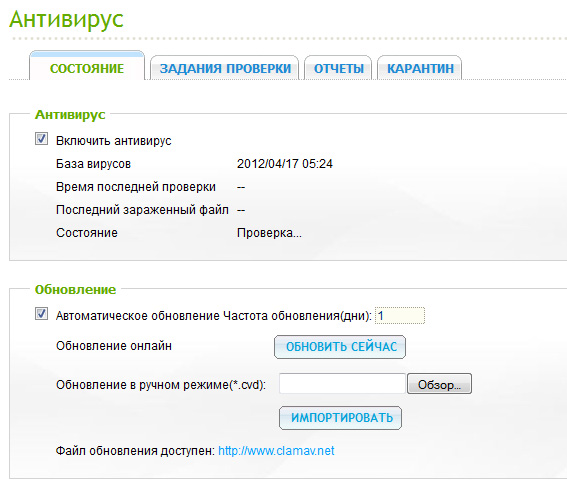Screen dimensions: 567x488
Task: Click the Автоматическое обновление label text
Action: [x=138, y=316]
